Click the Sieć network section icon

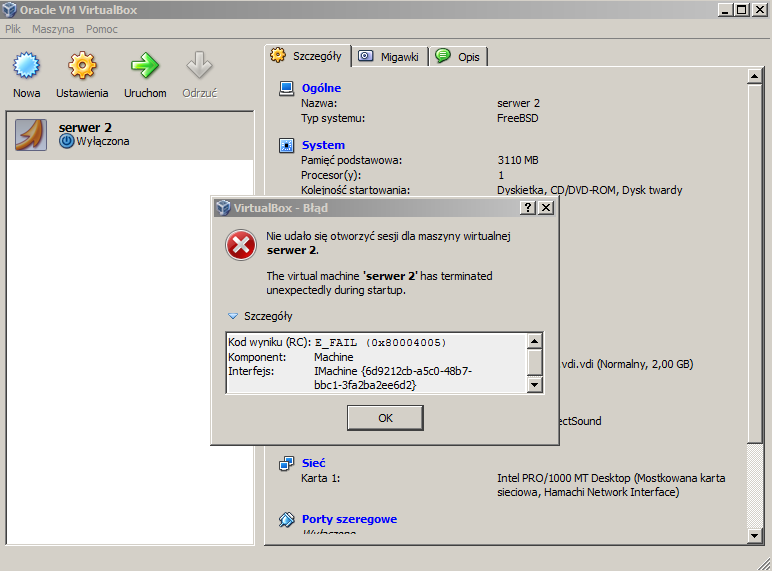[287, 463]
